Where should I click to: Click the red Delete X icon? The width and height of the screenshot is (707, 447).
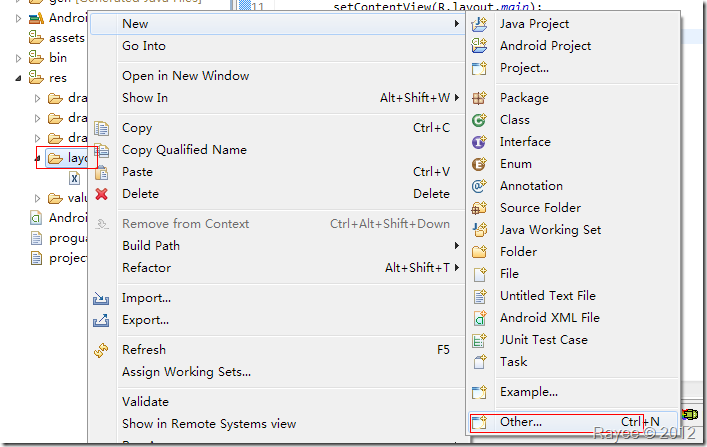pos(101,194)
